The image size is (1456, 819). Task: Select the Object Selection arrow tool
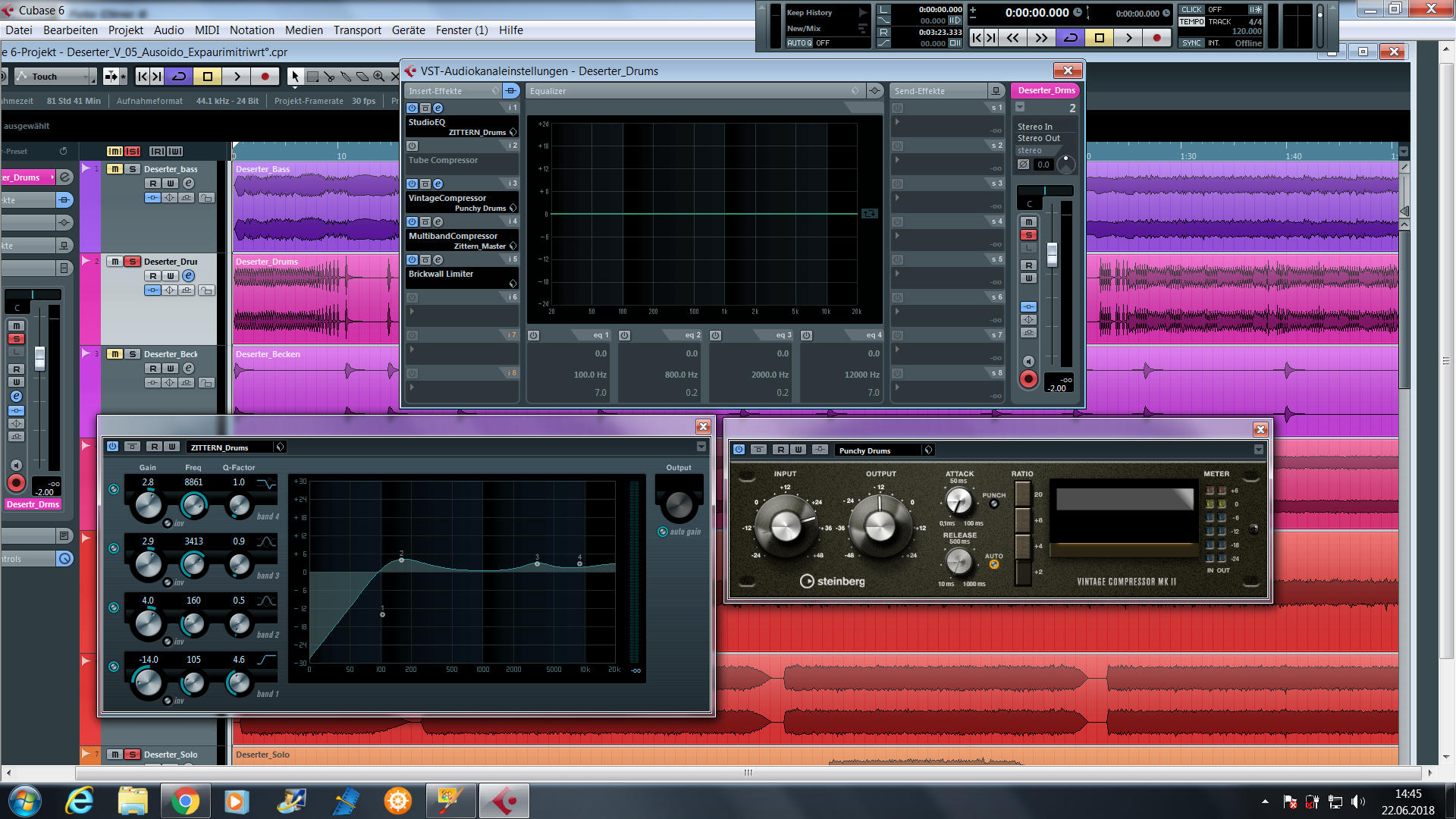(295, 76)
